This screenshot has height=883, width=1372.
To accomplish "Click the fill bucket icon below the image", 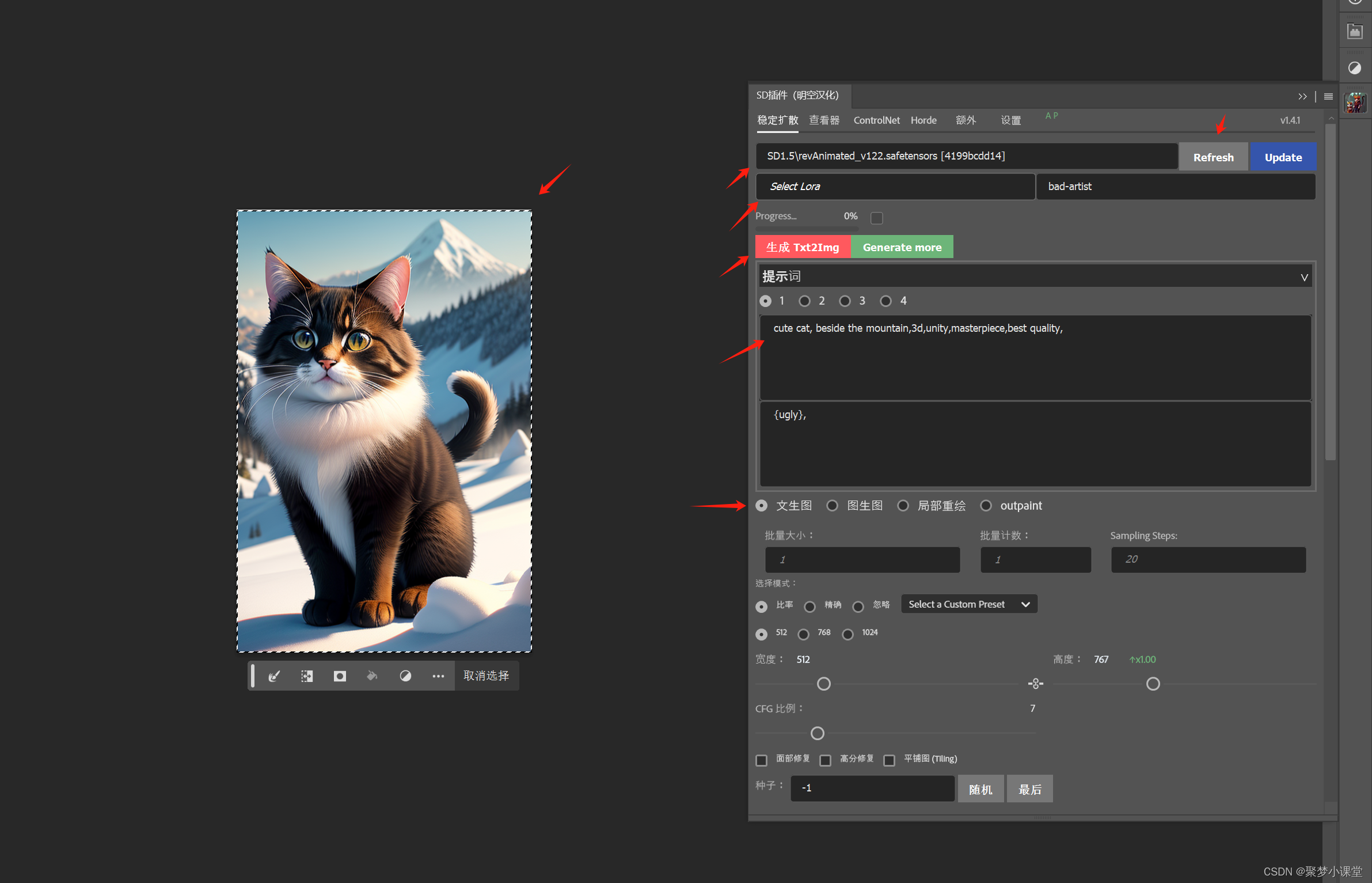I will click(372, 676).
